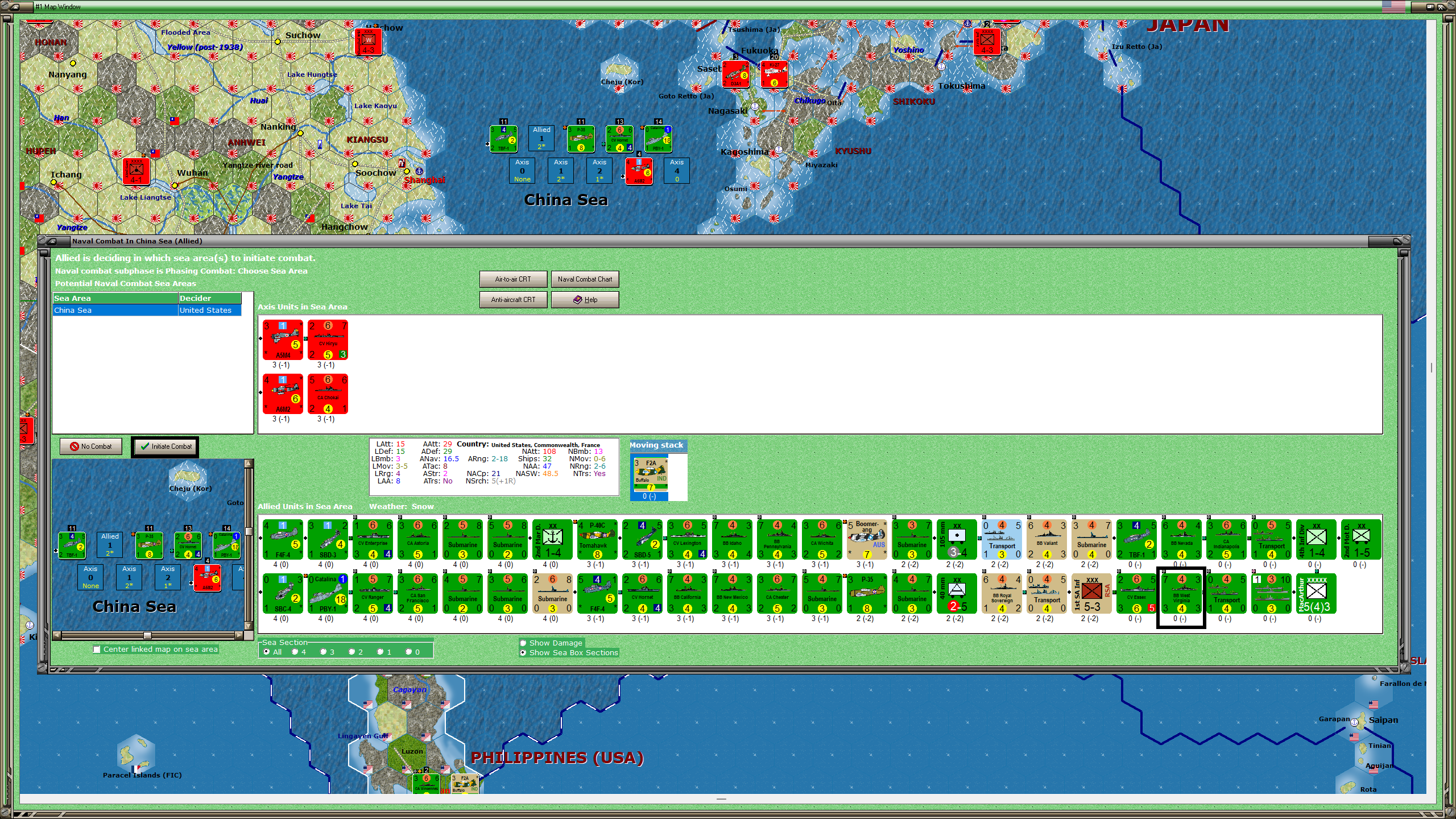Select the BB Pennsylvania battleship

tap(777, 539)
